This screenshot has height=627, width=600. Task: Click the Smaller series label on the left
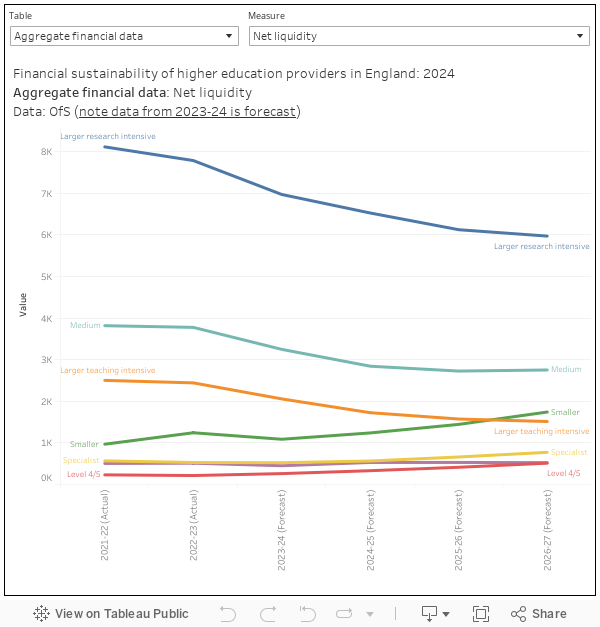point(84,444)
